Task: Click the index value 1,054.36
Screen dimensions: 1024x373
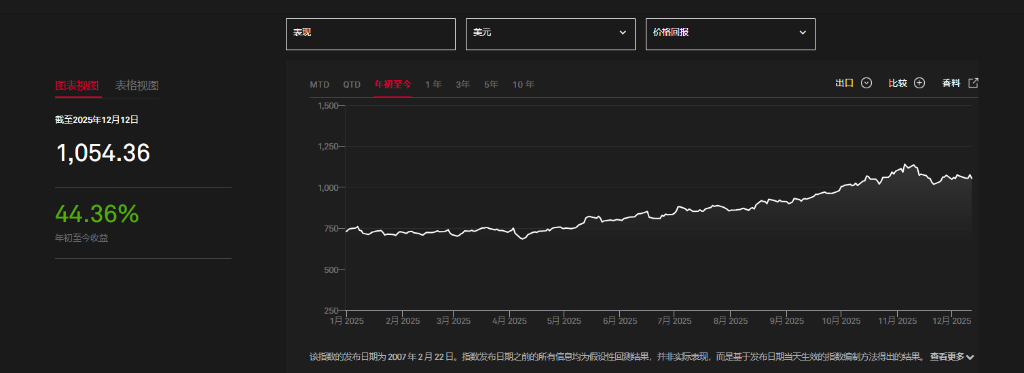Action: pyautogui.click(x=103, y=153)
